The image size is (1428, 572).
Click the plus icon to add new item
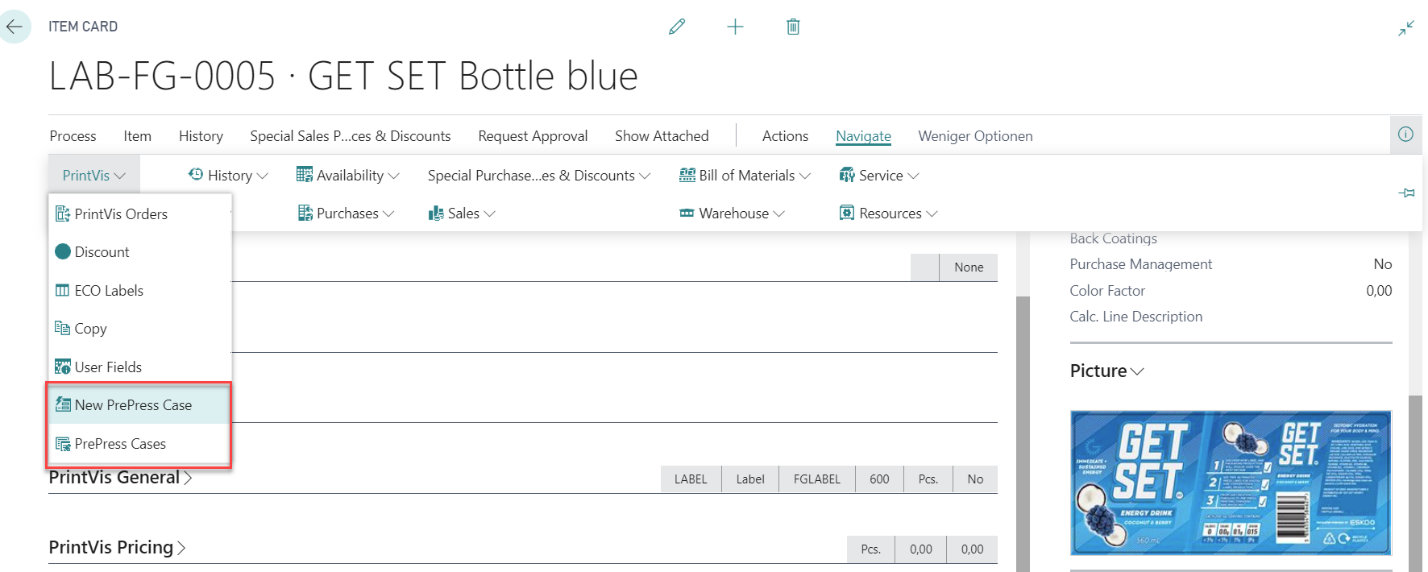(x=735, y=27)
